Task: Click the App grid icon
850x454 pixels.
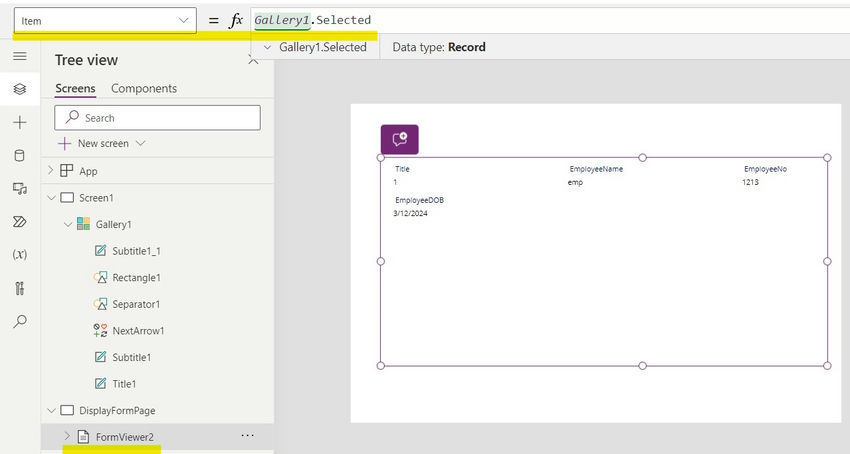Action: (67, 170)
